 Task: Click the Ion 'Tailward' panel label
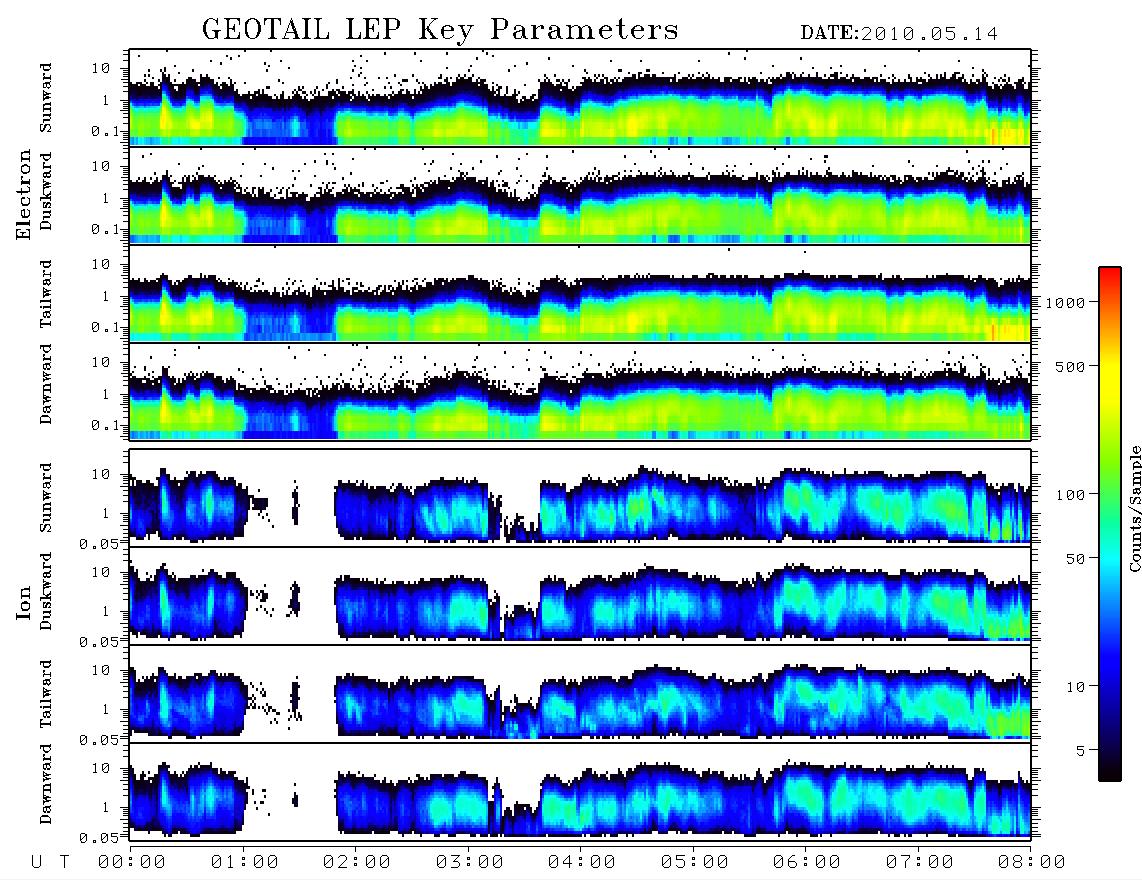(46, 694)
